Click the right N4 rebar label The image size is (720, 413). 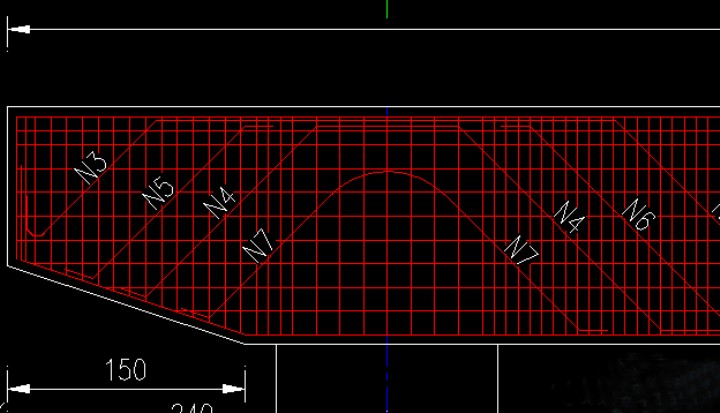[569, 216]
